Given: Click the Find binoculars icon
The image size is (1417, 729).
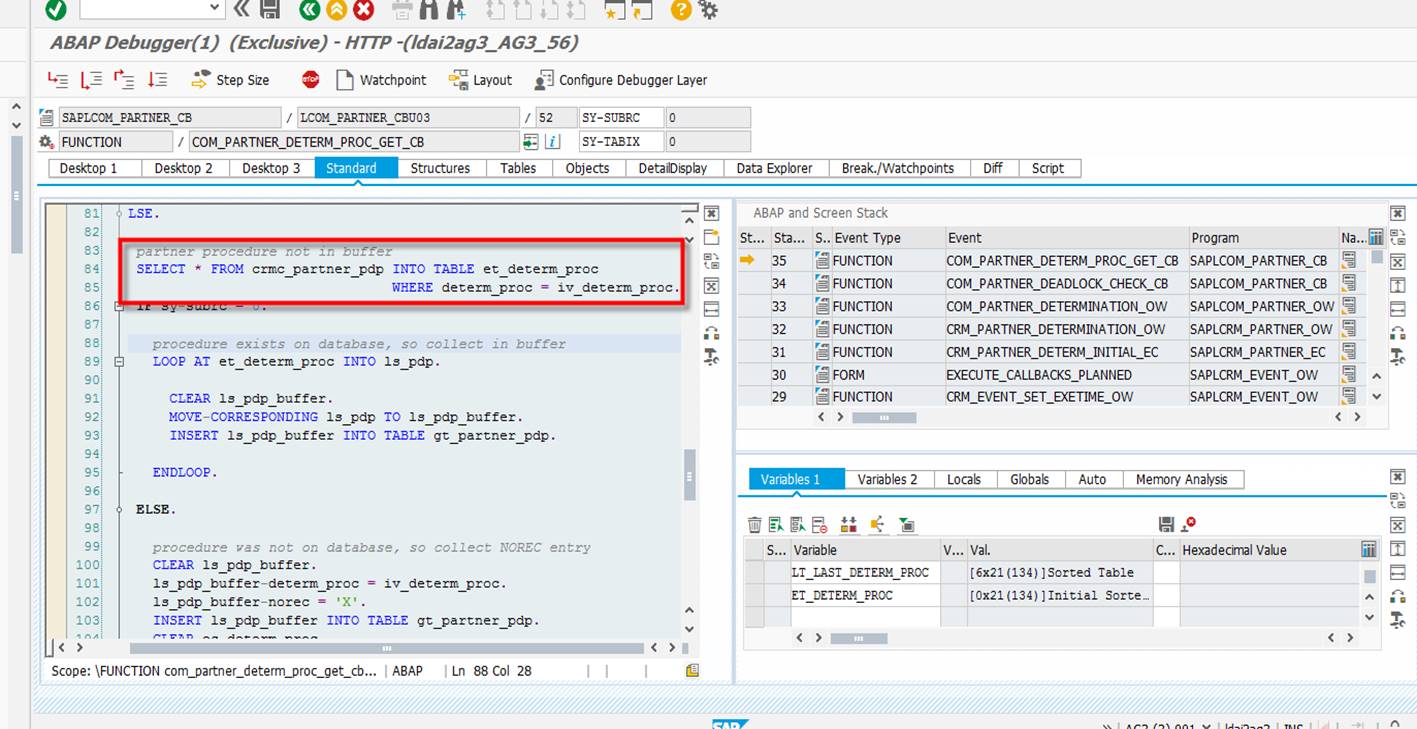Looking at the screenshot, I should 429,10.
